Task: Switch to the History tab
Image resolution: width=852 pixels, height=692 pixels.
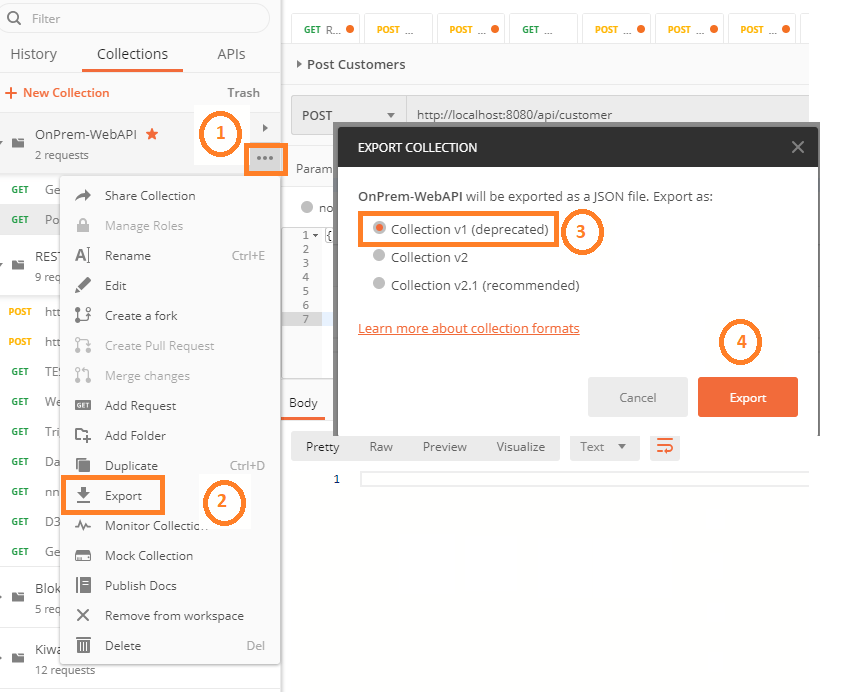Action: click(x=34, y=54)
